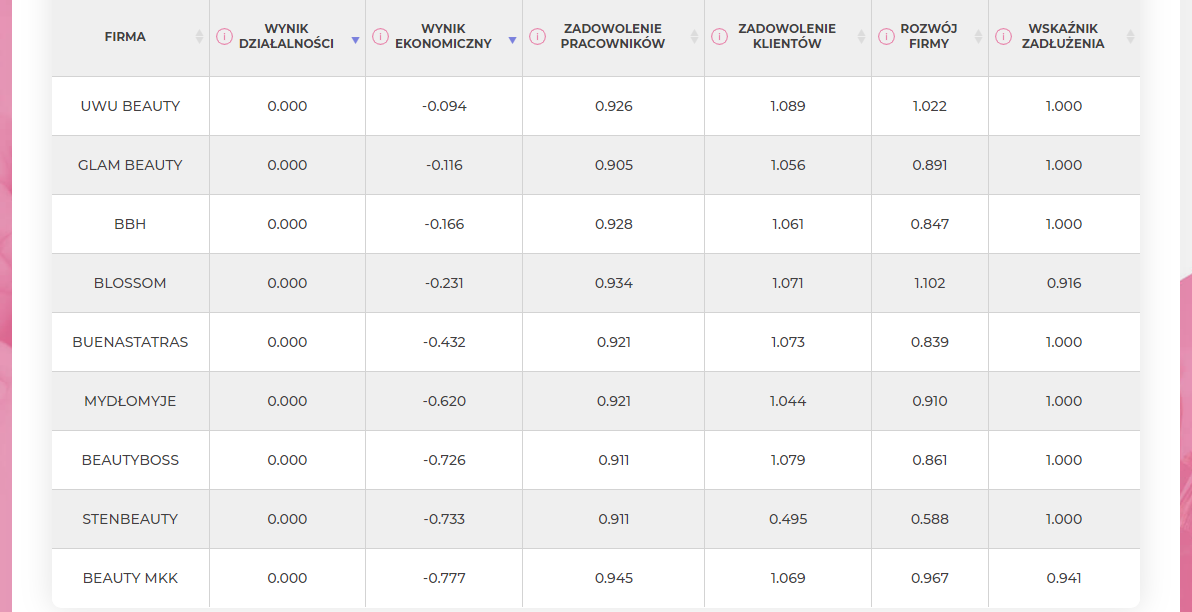Viewport: 1192px width, 612px height.
Task: Click the BLOSSOM company name
Action: (130, 283)
